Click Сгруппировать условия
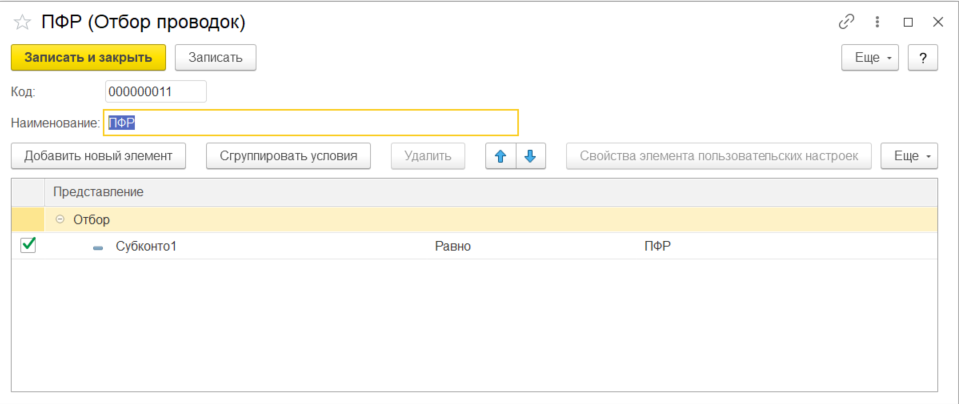This screenshot has width=959, height=404. pyautogui.click(x=288, y=156)
